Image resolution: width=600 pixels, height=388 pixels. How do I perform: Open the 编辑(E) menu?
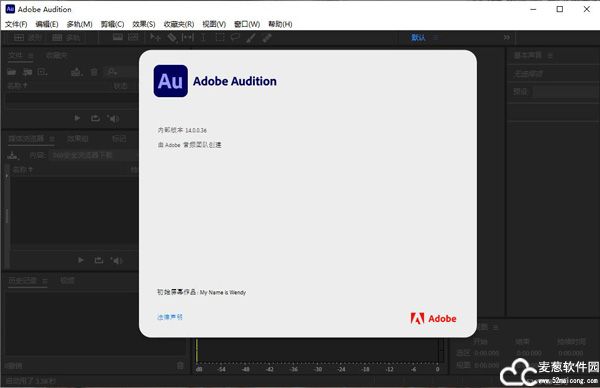click(x=47, y=24)
